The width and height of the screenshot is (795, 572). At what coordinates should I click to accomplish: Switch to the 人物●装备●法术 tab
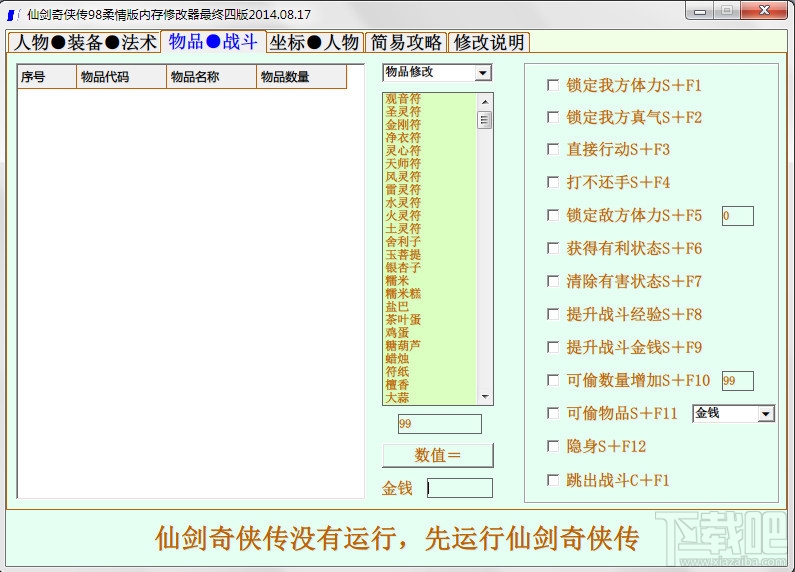(x=84, y=42)
